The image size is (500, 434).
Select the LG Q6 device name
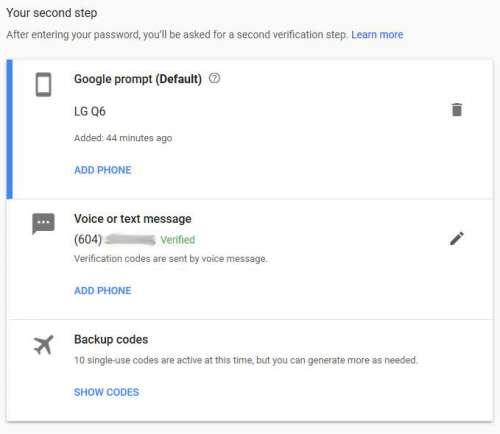point(90,111)
